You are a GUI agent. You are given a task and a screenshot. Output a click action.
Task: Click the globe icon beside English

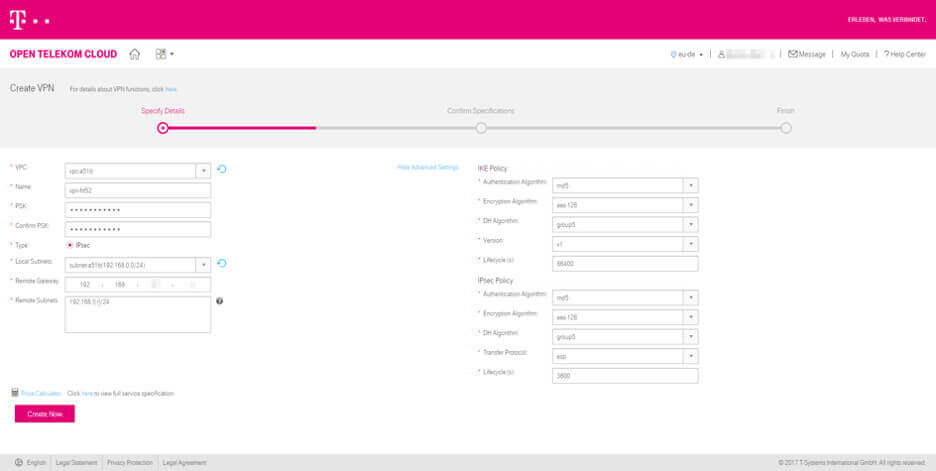click(x=19, y=462)
